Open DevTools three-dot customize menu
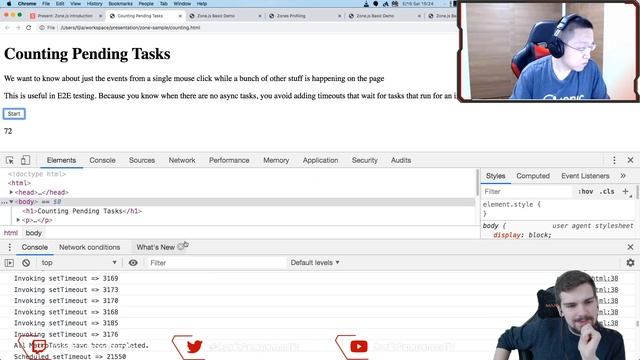The height and width of the screenshot is (360, 640). point(614,160)
